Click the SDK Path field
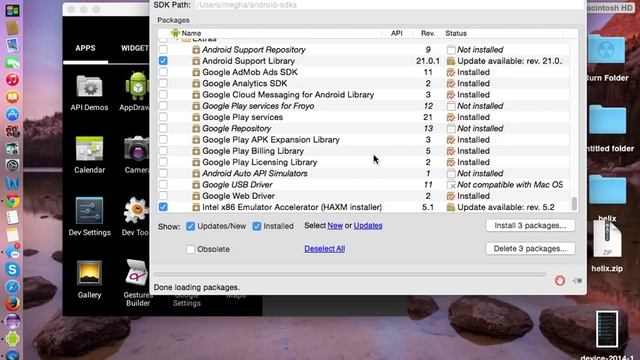Image resolution: width=640 pixels, height=360 pixels. (389, 5)
